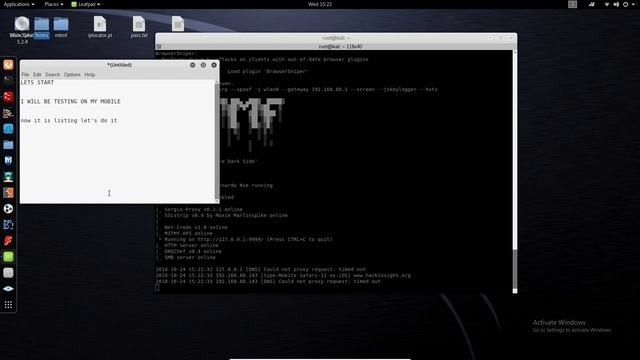Maximize the Leafpad Untitled window
The width and height of the screenshot is (640, 360).
pyautogui.click(x=203, y=65)
